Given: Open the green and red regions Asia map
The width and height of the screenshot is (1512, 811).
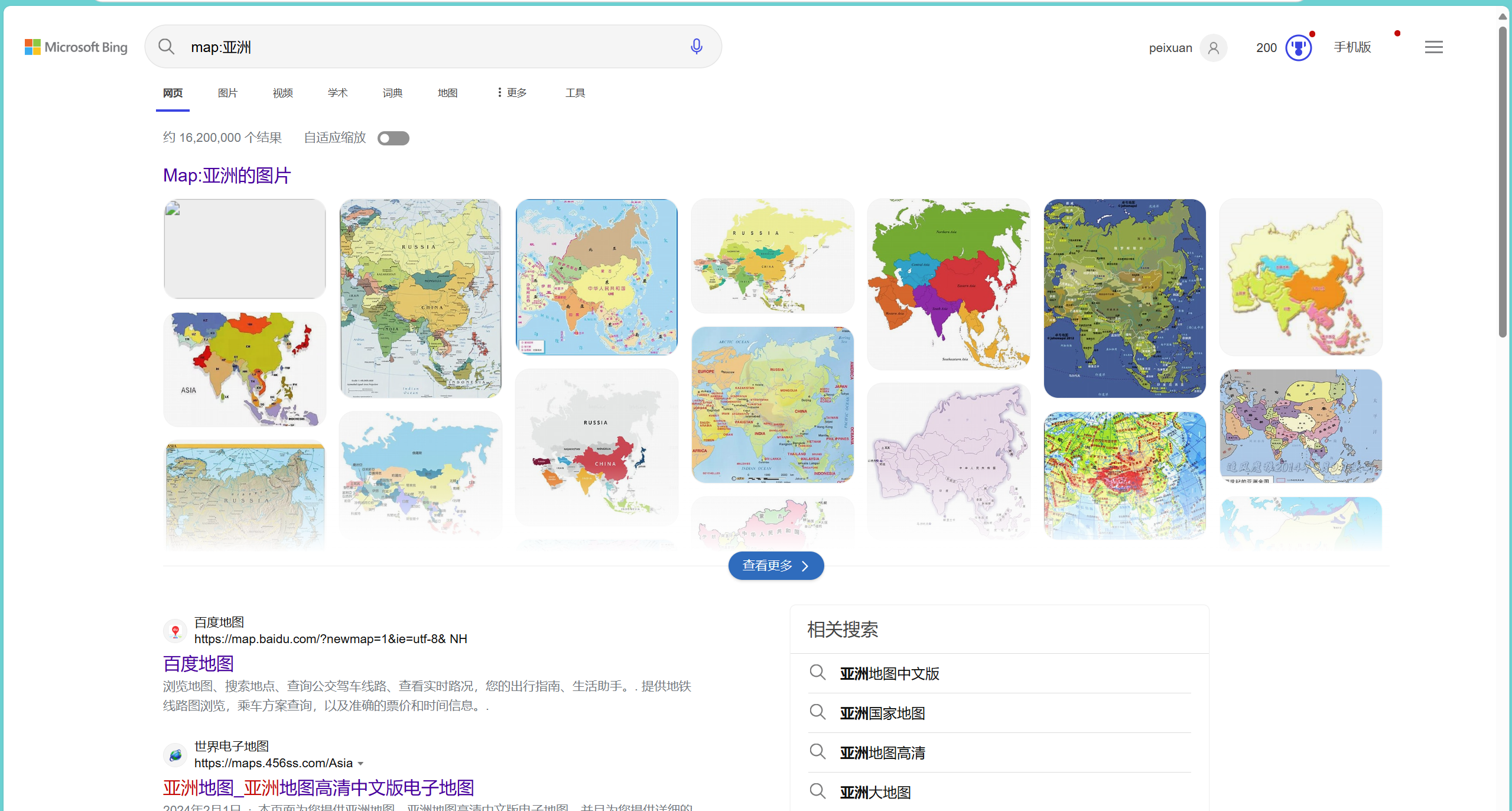Looking at the screenshot, I should click(948, 284).
